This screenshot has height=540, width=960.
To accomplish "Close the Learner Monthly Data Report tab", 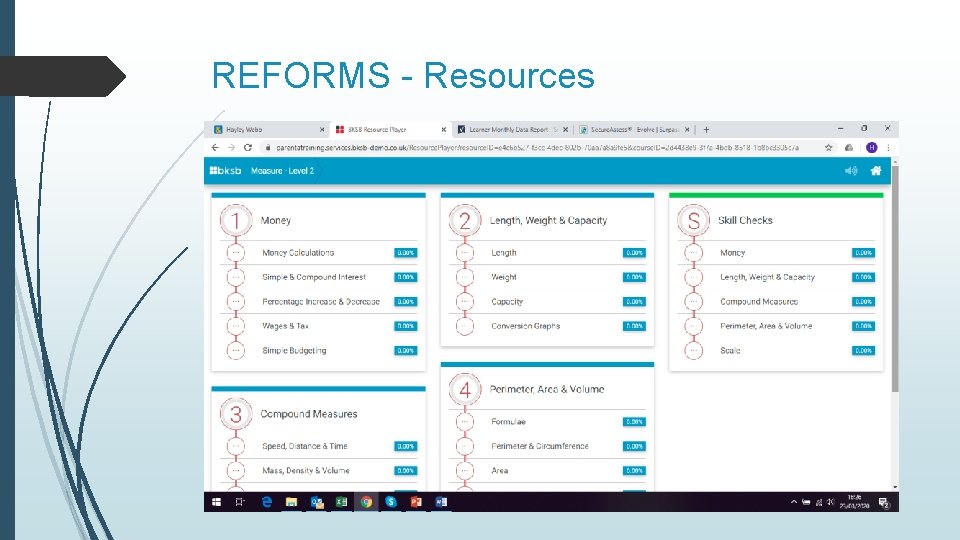I will (x=565, y=130).
